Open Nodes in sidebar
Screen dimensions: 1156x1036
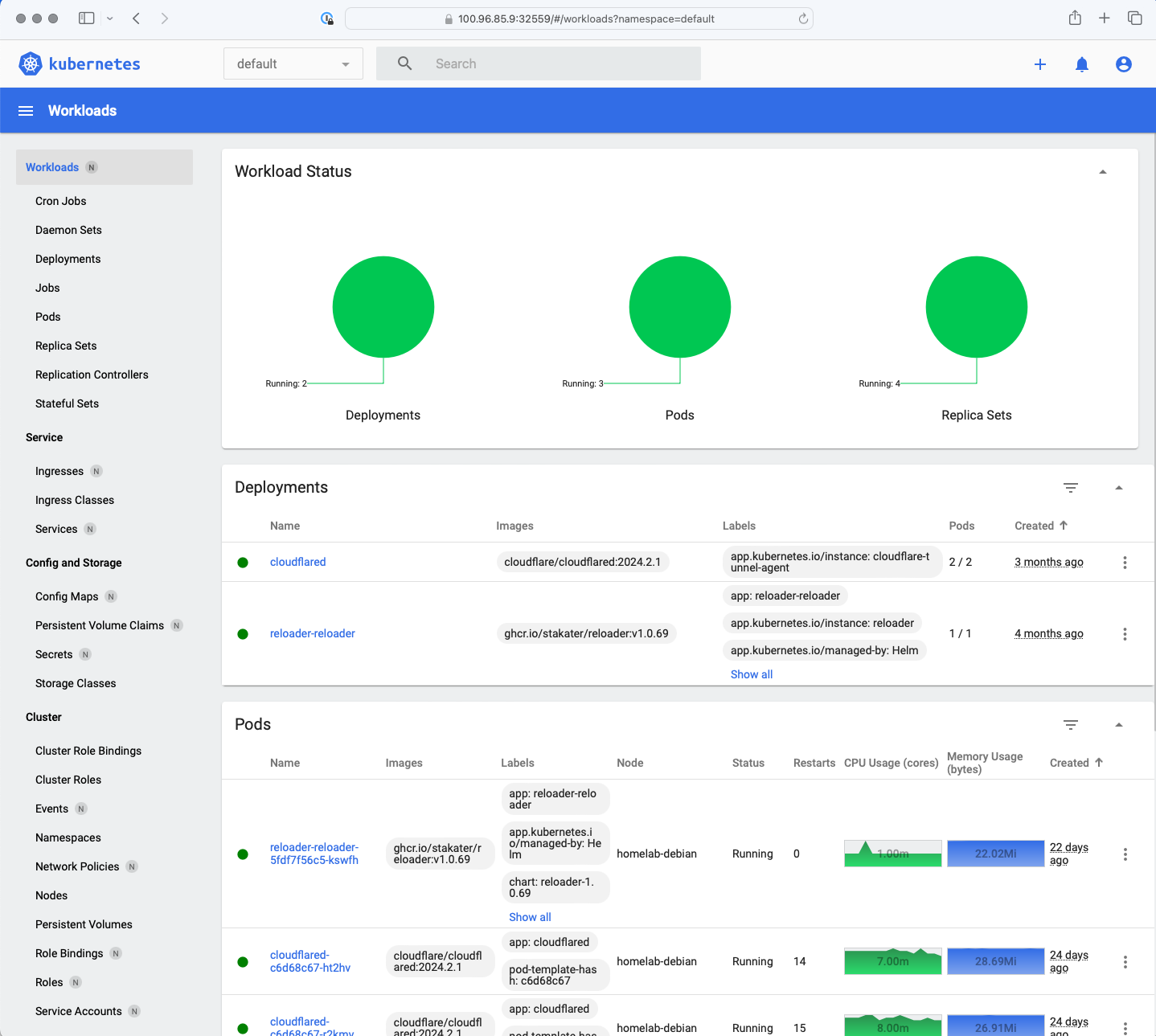pos(51,895)
